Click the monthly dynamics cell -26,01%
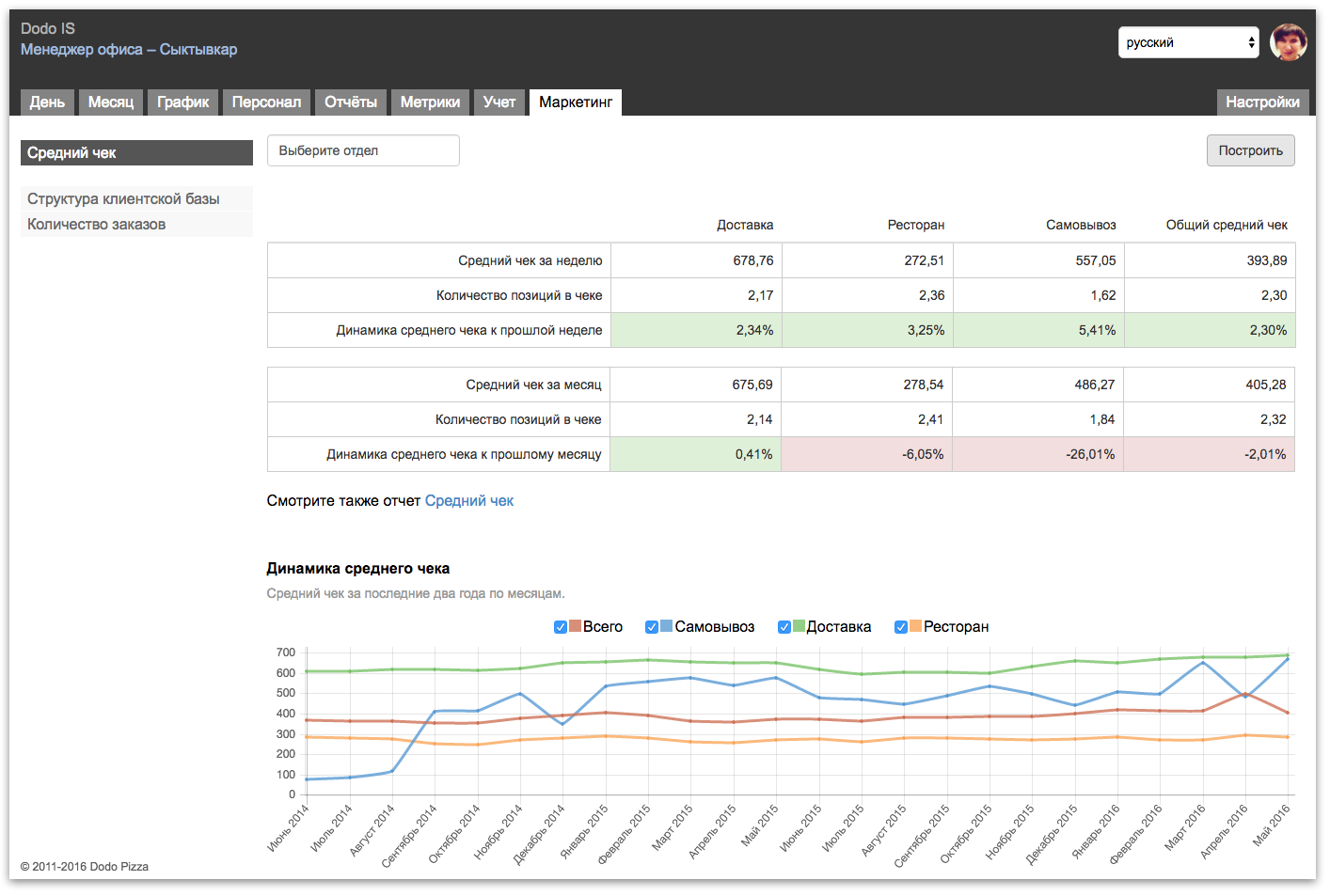Screen dimensions: 1330x896 coord(1038,454)
